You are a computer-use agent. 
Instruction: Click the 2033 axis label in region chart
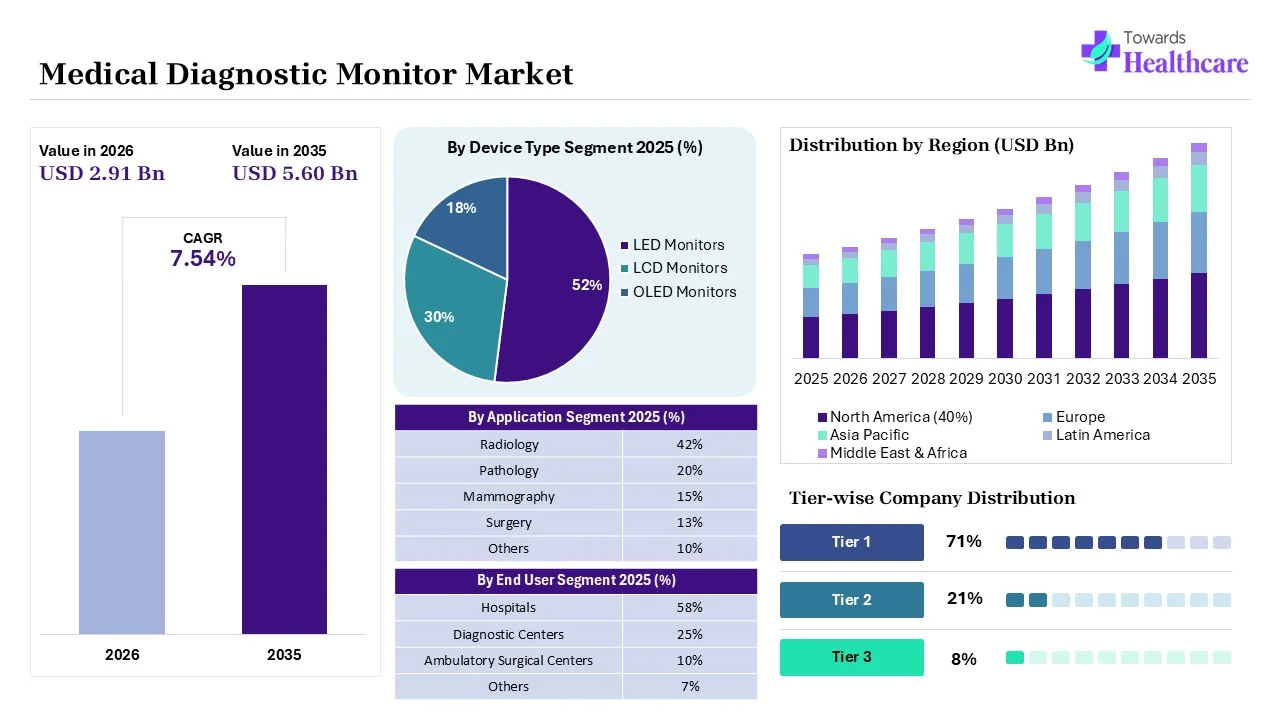pos(1122,380)
